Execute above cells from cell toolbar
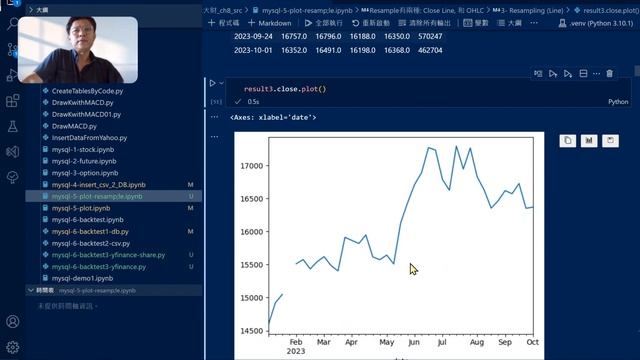The height and width of the screenshot is (360, 640). [x=553, y=73]
